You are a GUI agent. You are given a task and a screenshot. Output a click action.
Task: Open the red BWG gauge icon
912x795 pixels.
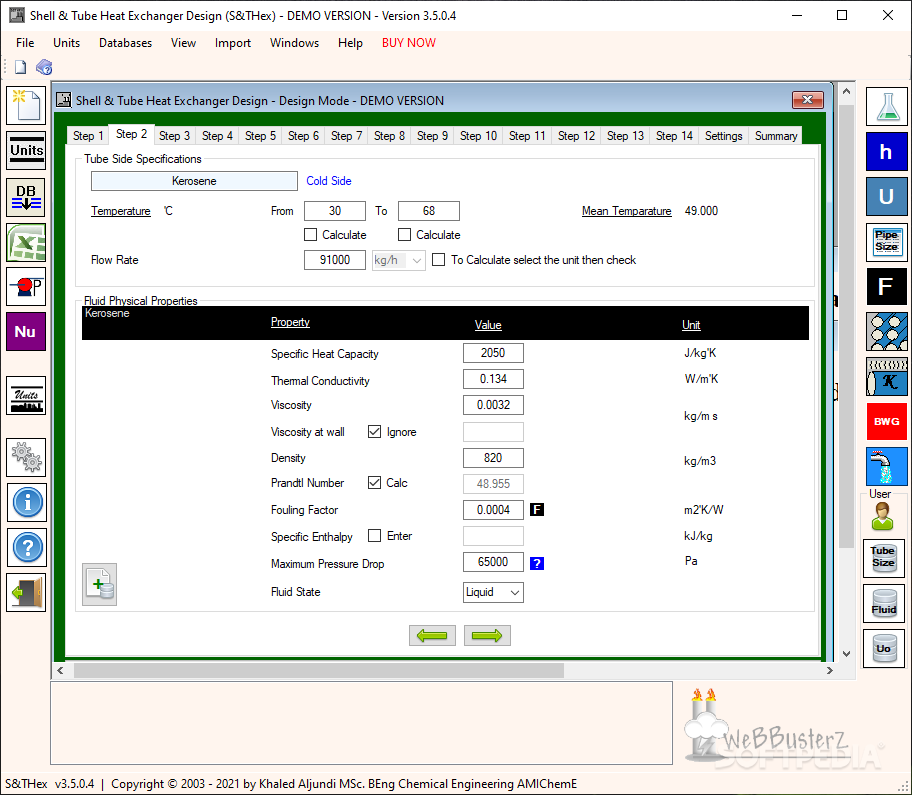pyautogui.click(x=886, y=422)
